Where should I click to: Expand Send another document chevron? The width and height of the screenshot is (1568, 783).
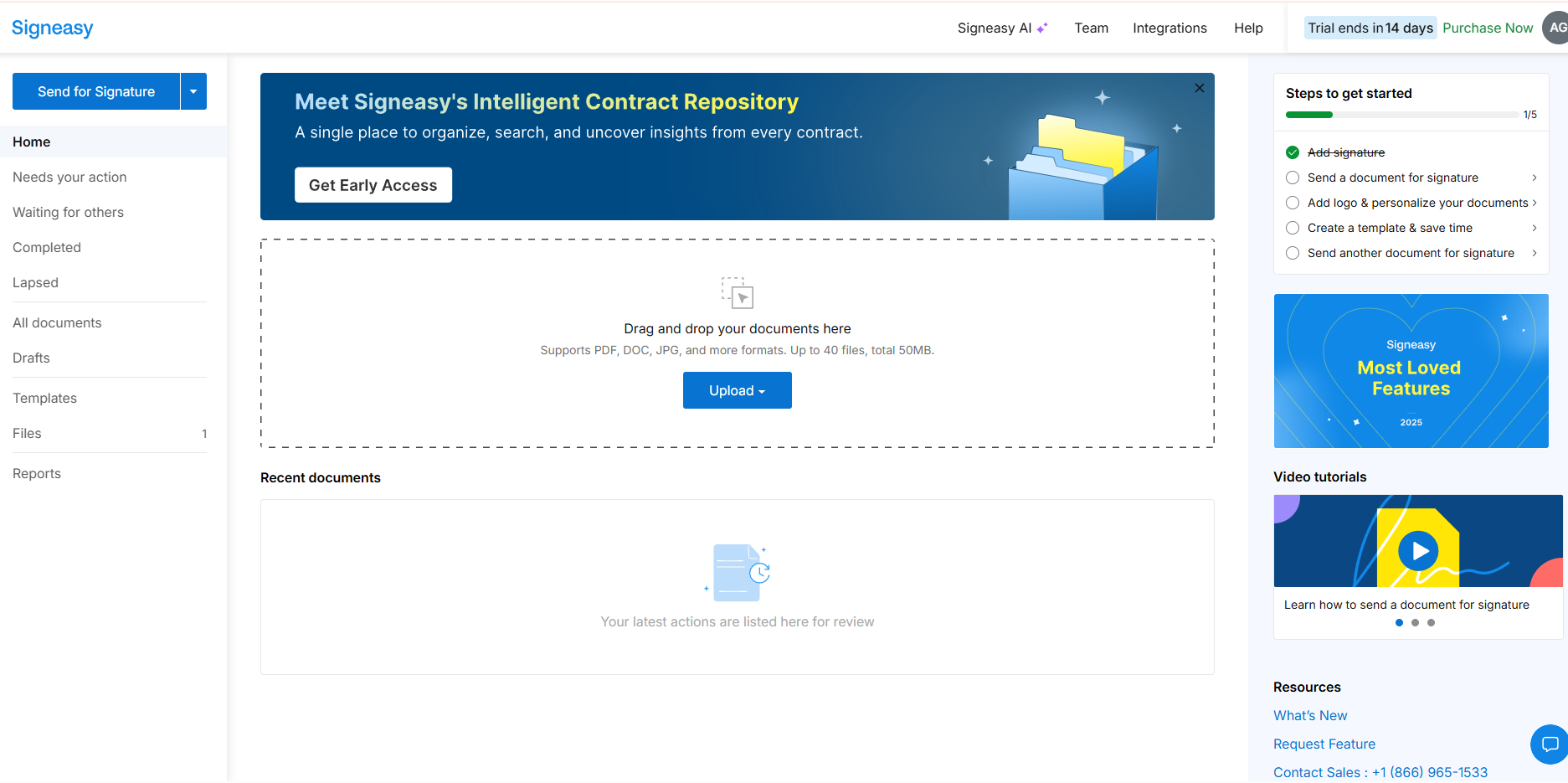[x=1535, y=253]
